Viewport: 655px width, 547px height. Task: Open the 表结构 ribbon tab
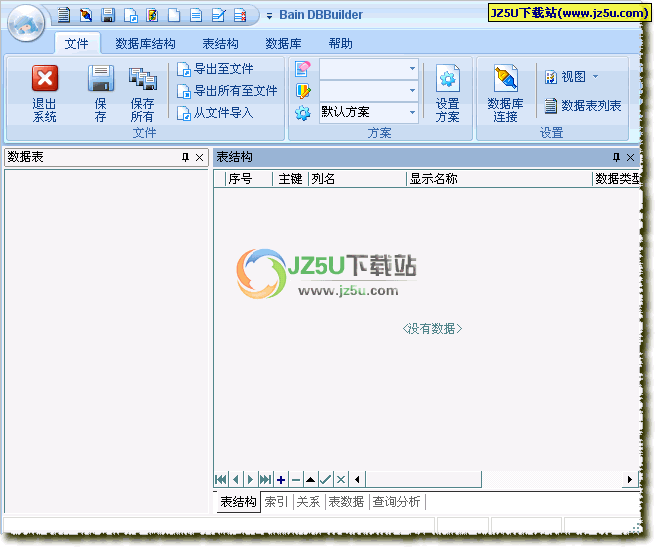[x=221, y=43]
